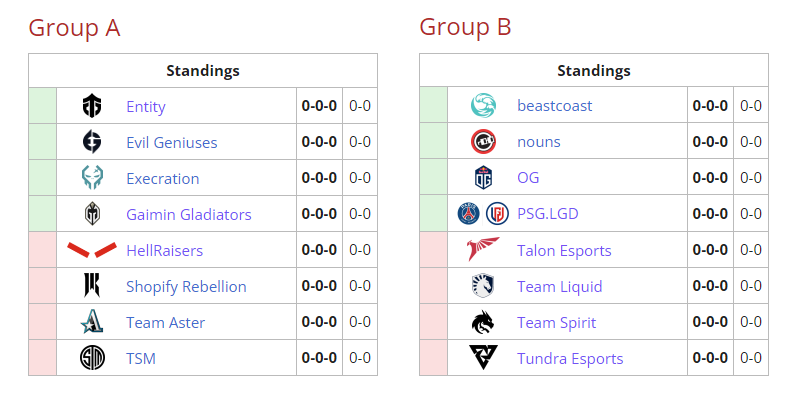Click the HellRaisers red logo
Screen dimensions: 797x400
(x=92, y=250)
